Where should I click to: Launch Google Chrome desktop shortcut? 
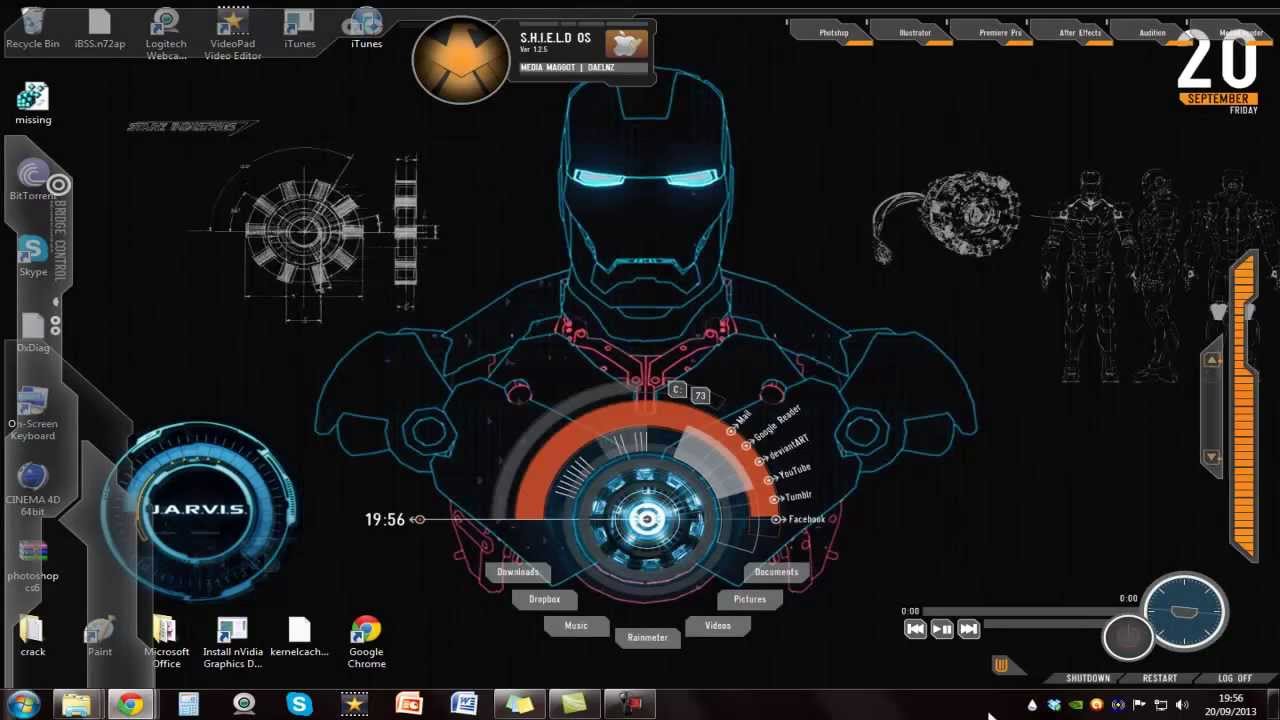(366, 642)
